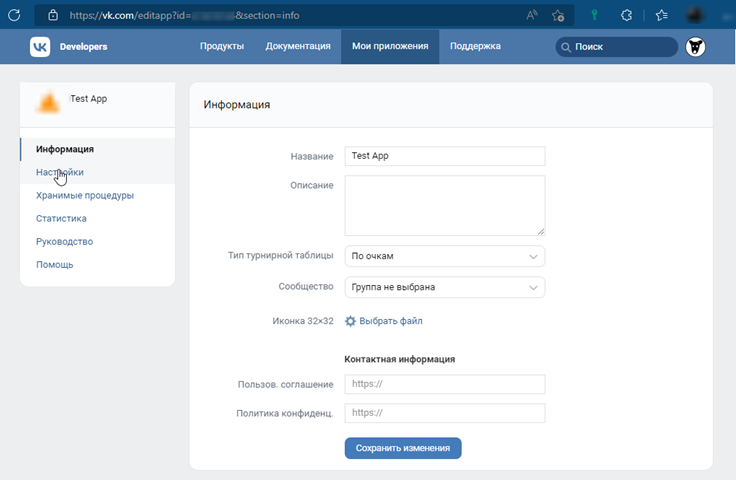Click the gear icon next to Выбрать файл
The height and width of the screenshot is (480, 736).
(350, 321)
